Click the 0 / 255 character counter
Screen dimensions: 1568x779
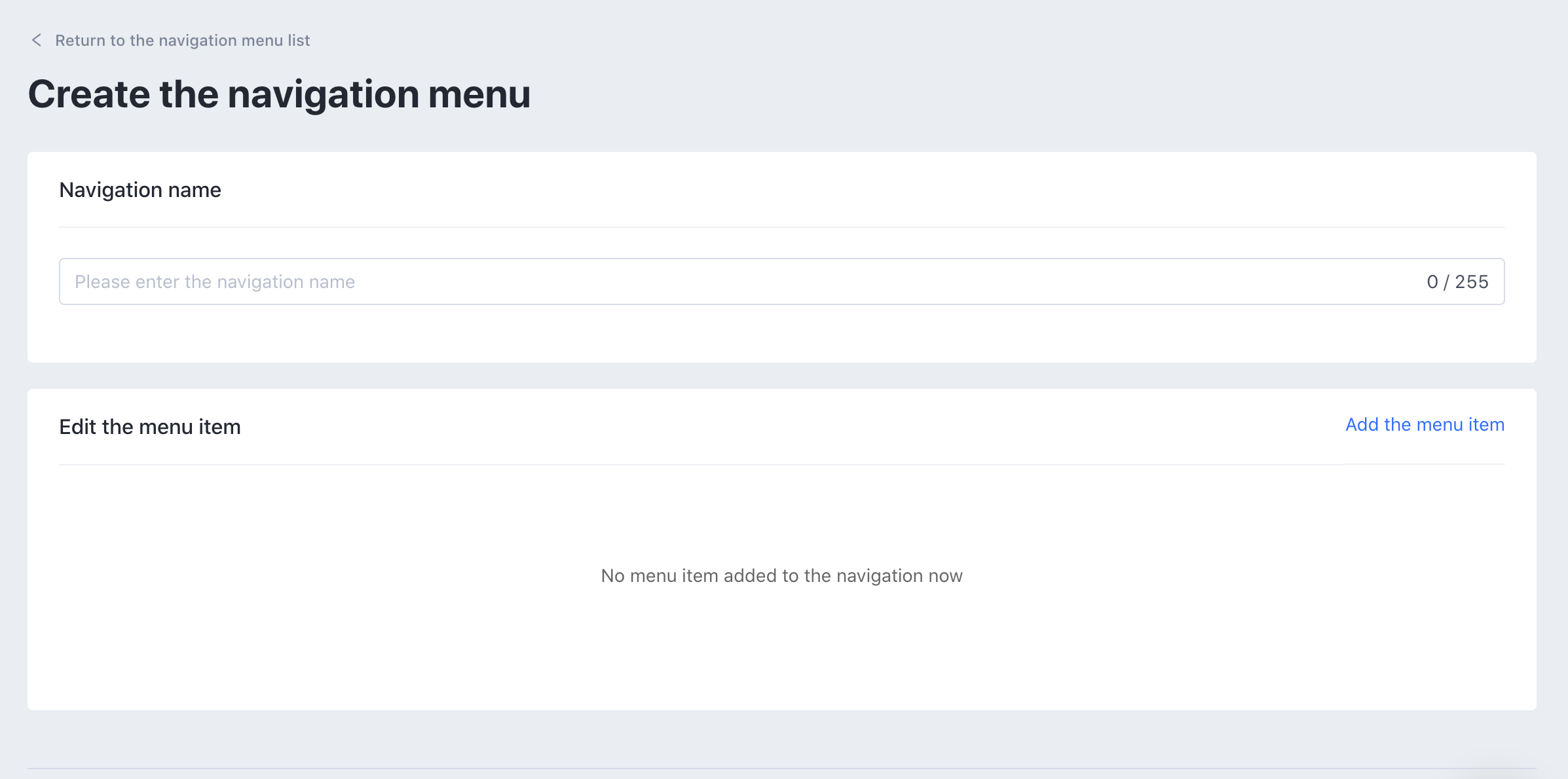tap(1457, 282)
